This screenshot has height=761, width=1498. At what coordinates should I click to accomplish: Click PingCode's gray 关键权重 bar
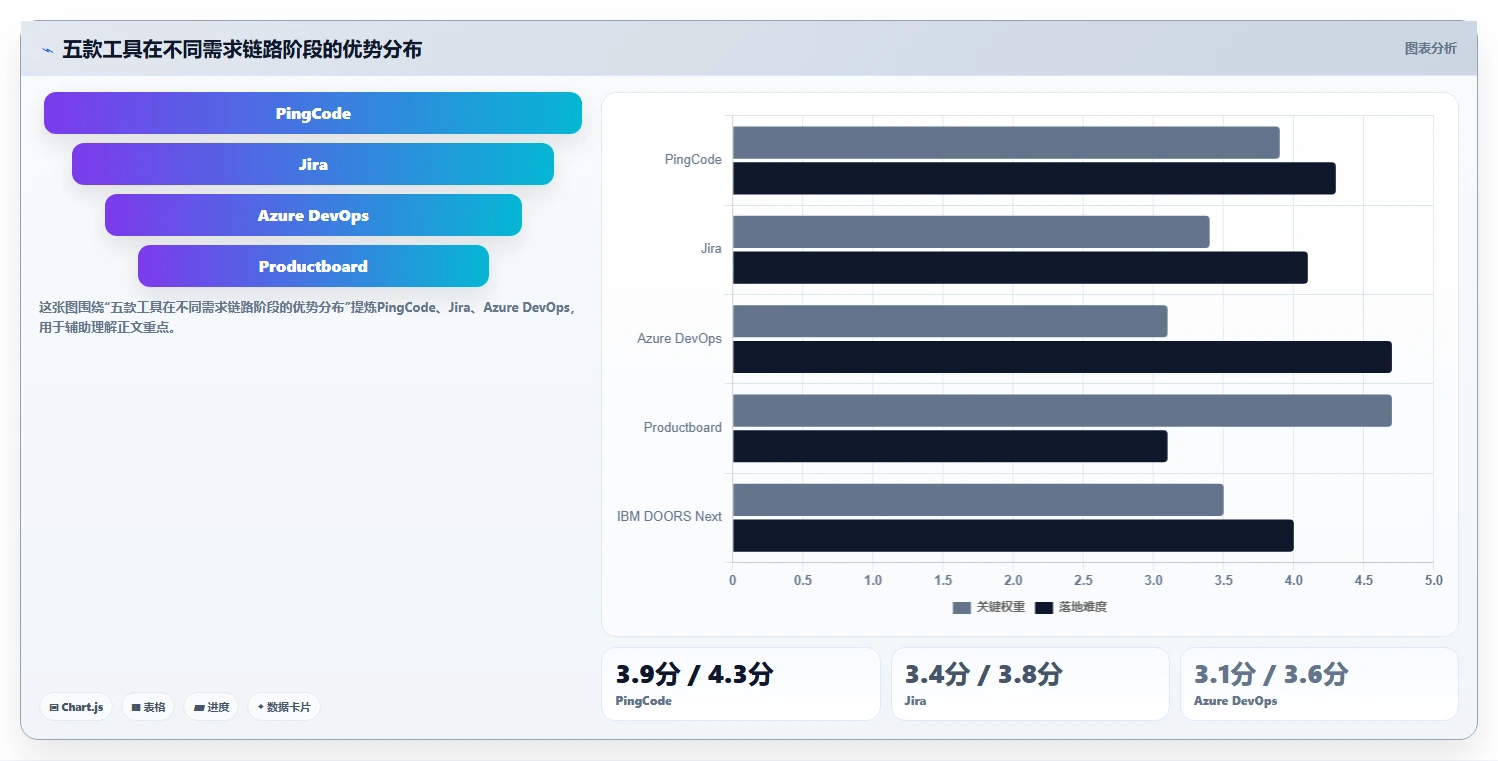(x=1006, y=142)
